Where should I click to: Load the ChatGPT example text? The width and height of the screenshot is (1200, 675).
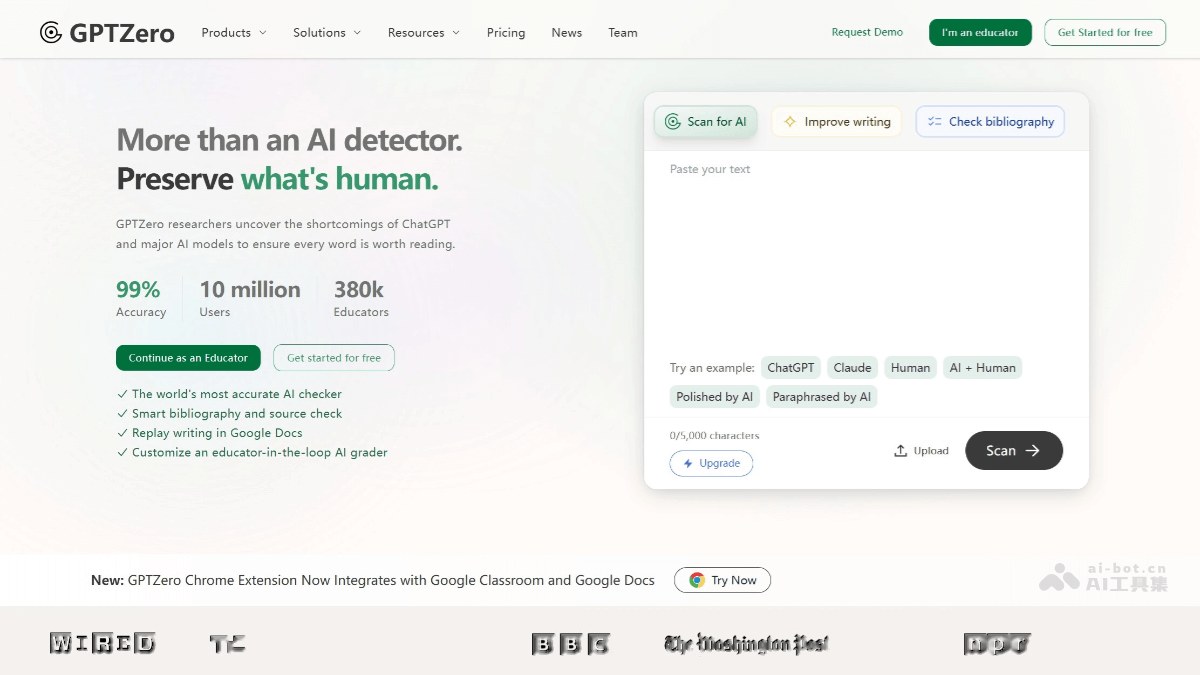790,368
